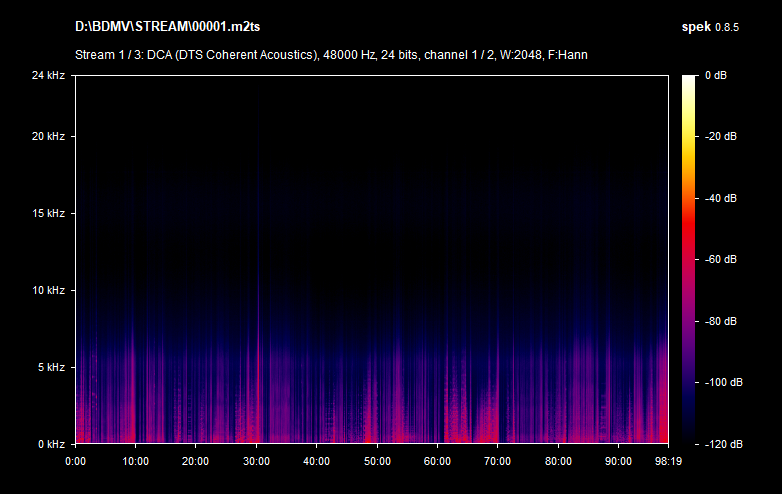Select the -80 dB color scale label
Viewport: 782px width, 494px height.
tap(719, 321)
